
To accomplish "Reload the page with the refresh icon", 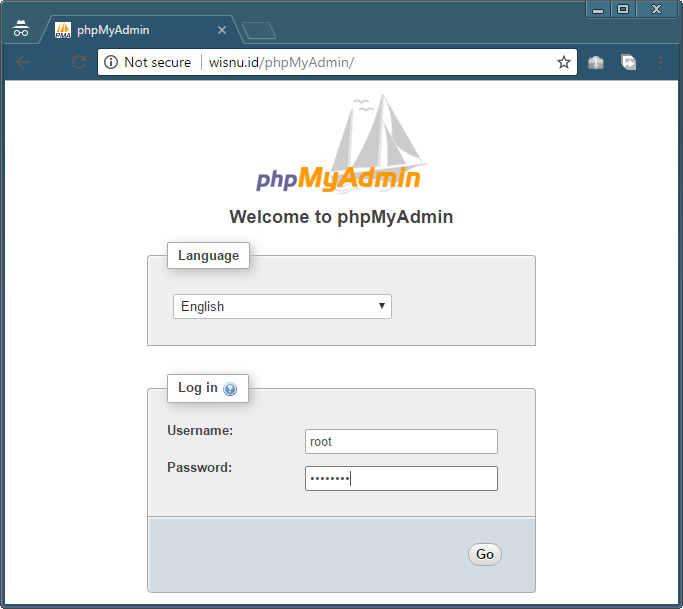I will coord(79,62).
